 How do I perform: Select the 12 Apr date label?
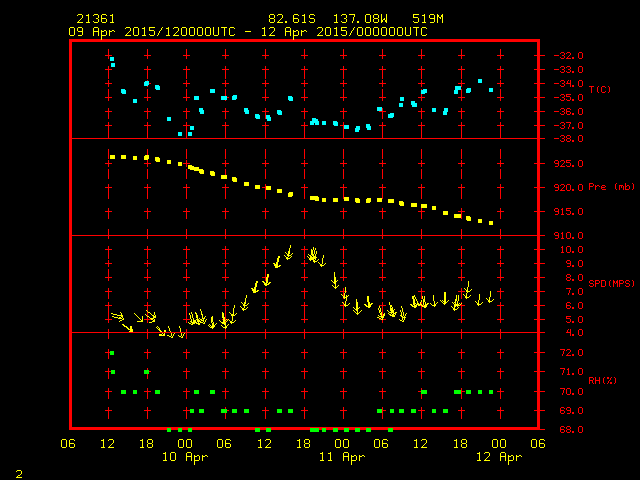[497, 457]
